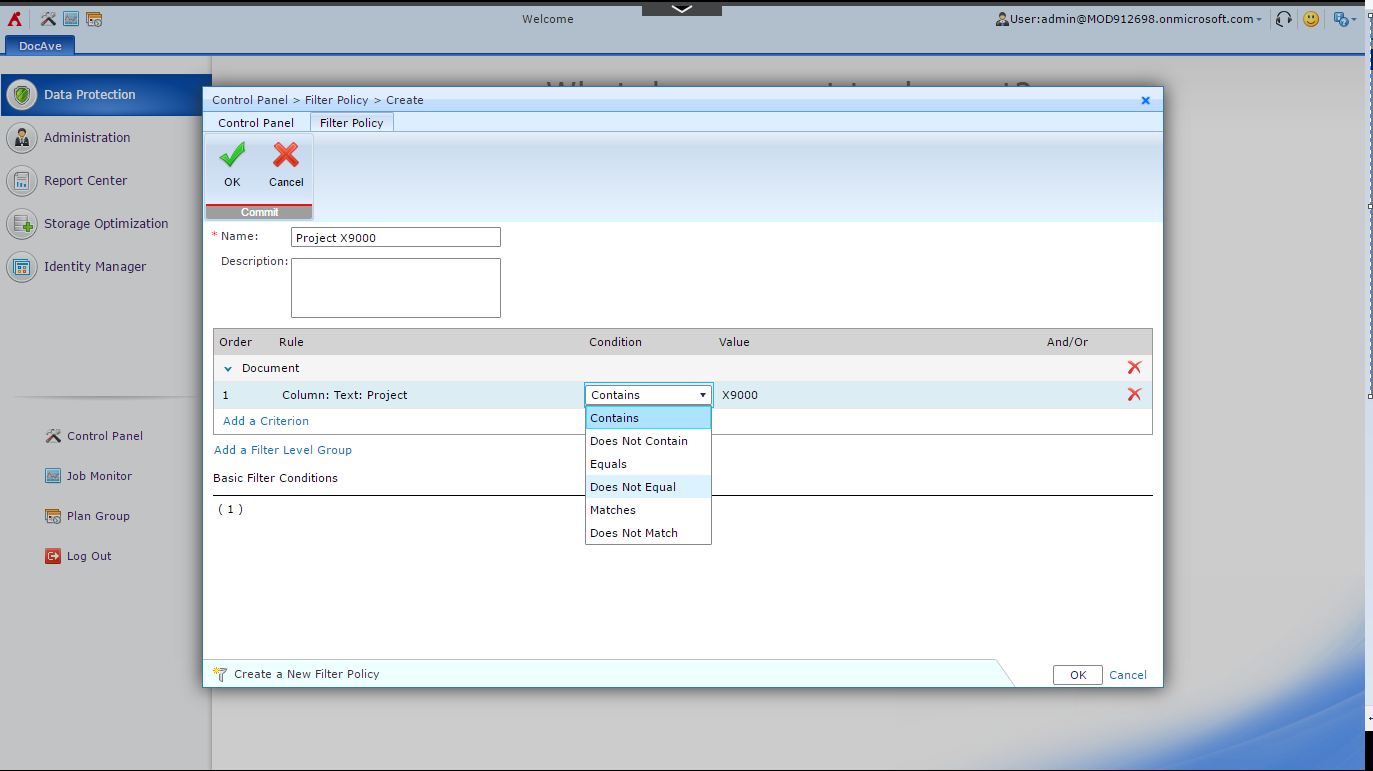Click the sidebar Job Monitor icon

click(53, 476)
